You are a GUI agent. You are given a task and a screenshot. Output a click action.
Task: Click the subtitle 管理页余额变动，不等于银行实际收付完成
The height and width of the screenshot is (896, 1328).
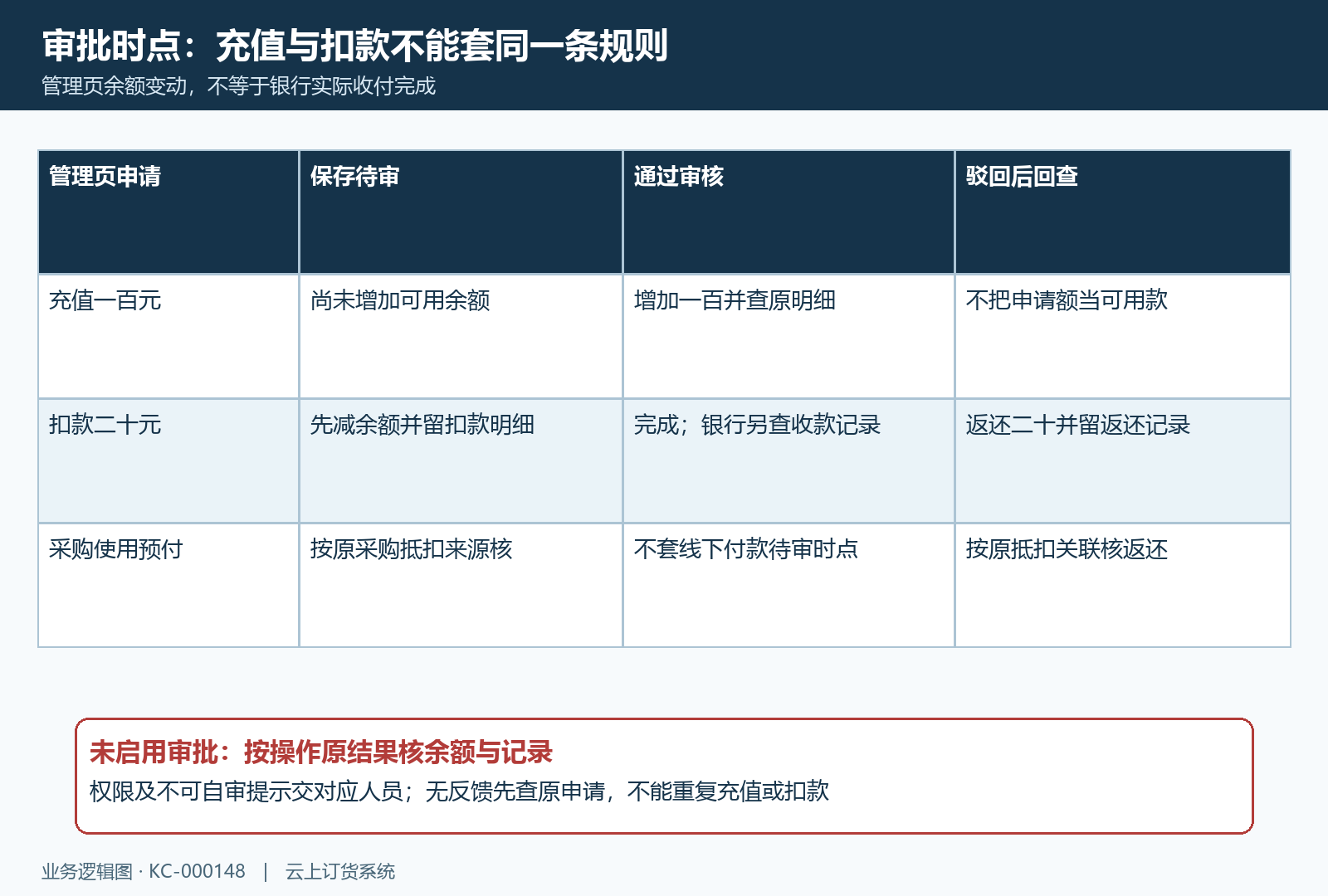click(239, 86)
